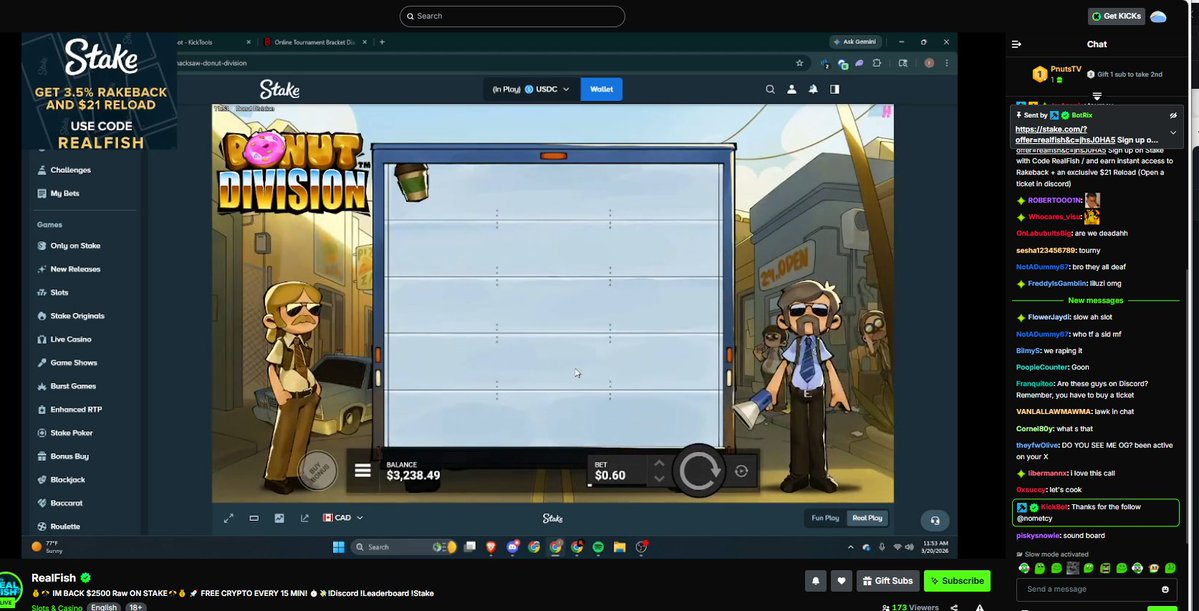Switch to Fun Play mode
Screen dimensions: 1199x611
click(x=825, y=518)
